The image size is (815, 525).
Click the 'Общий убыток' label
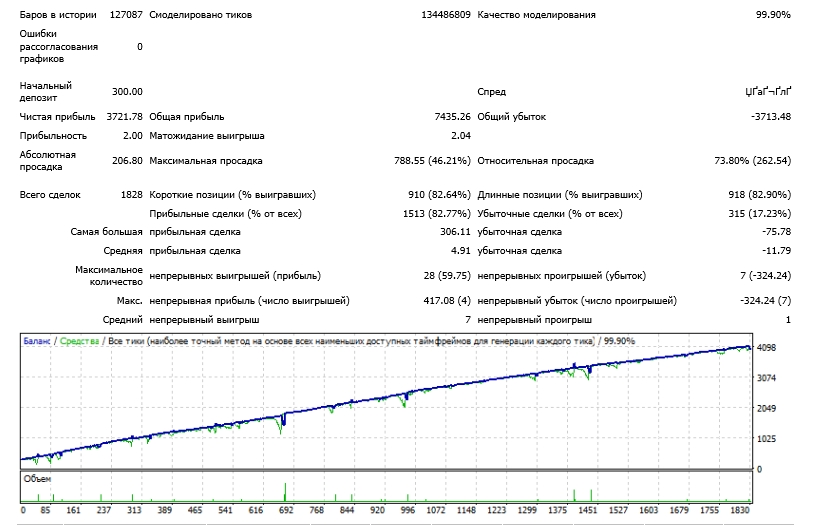pyautogui.click(x=511, y=116)
